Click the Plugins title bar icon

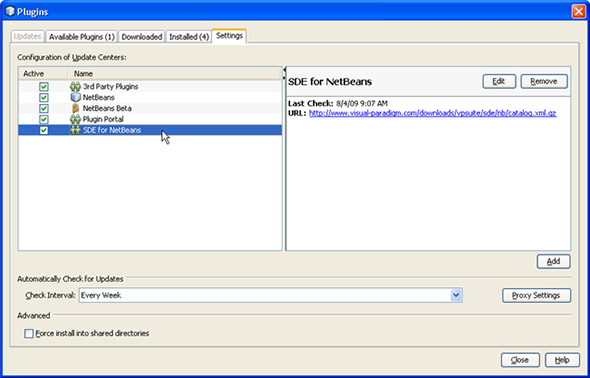click(10, 12)
